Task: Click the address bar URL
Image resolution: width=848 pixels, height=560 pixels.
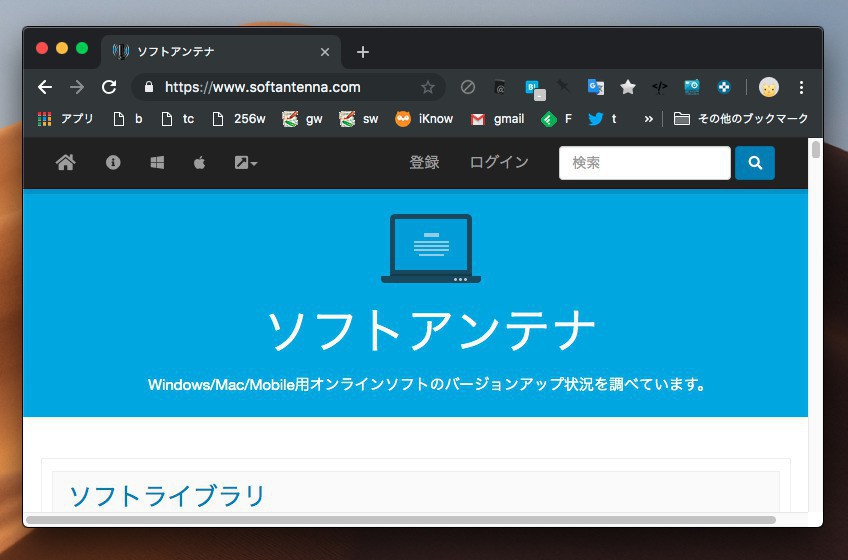Action: coord(262,87)
